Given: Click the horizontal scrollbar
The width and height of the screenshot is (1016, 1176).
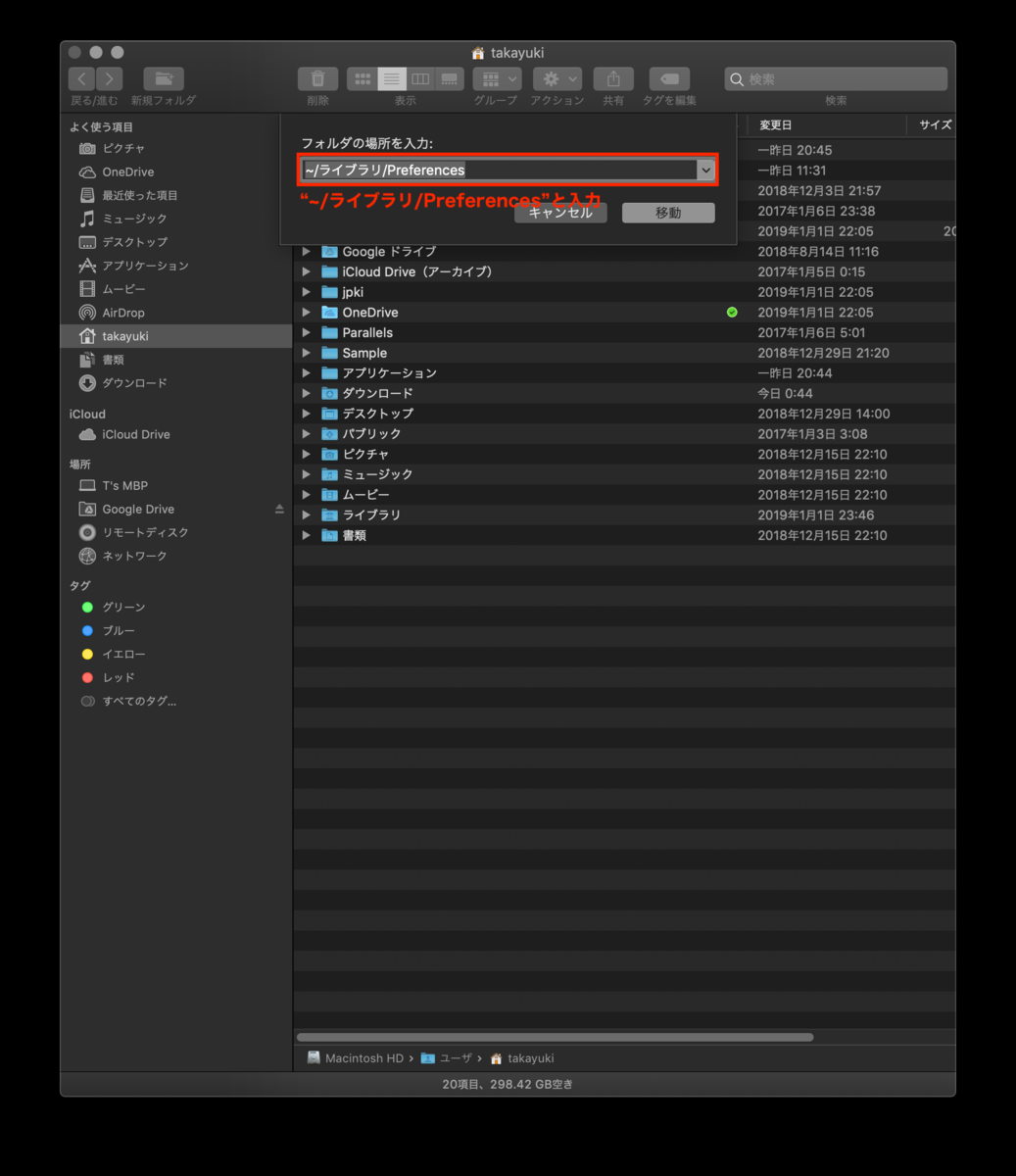Looking at the screenshot, I should click(555, 1037).
